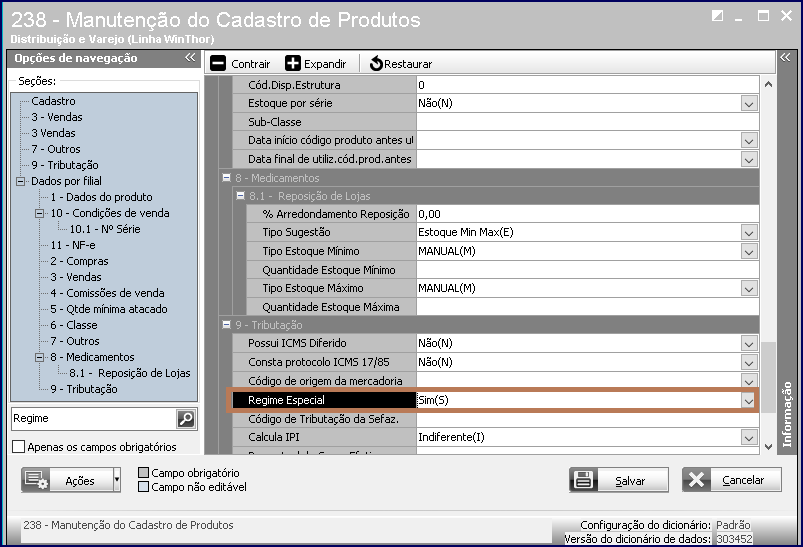Open the Calcula IPI dropdown arrow
803x547 pixels.
(x=749, y=437)
